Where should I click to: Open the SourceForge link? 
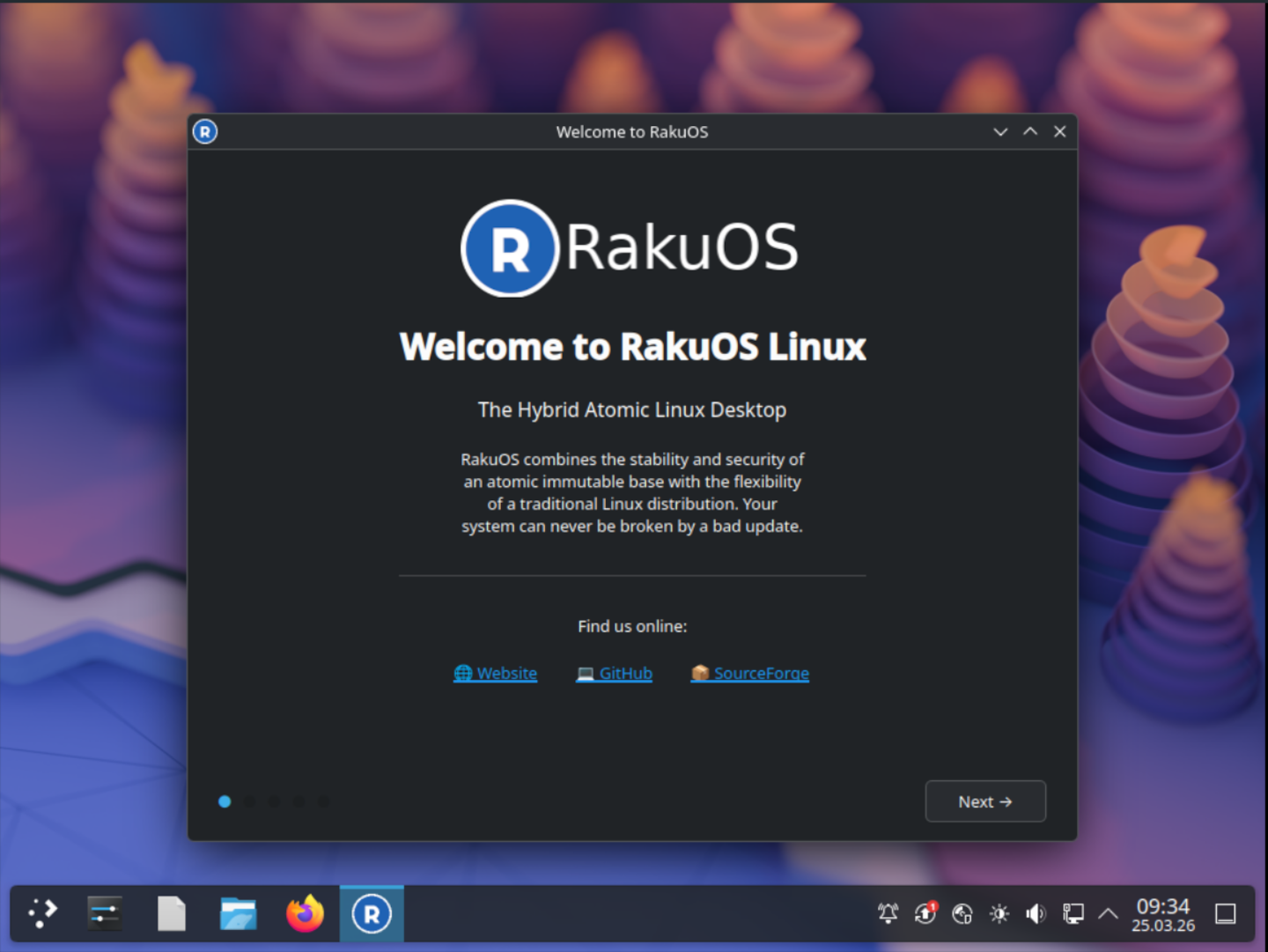pyautogui.click(x=750, y=673)
